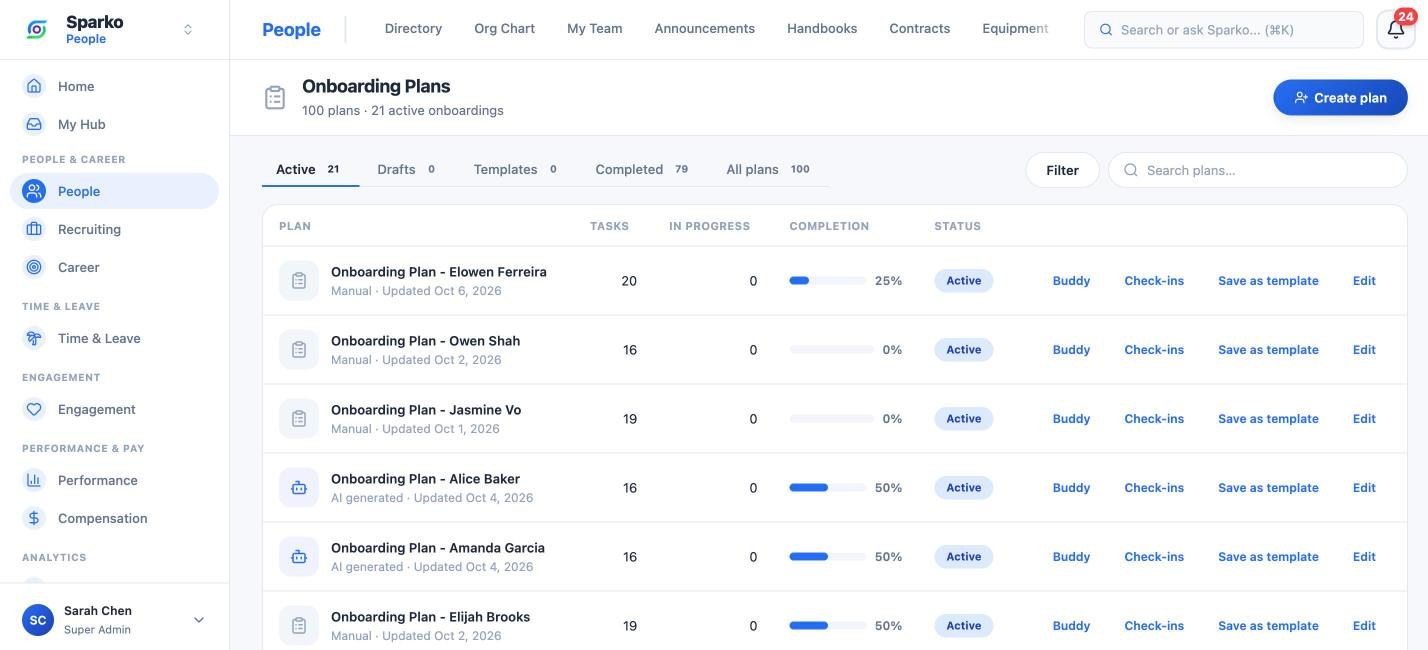Open the My Team tab
This screenshot has width=1428, height=650.
tap(595, 28)
